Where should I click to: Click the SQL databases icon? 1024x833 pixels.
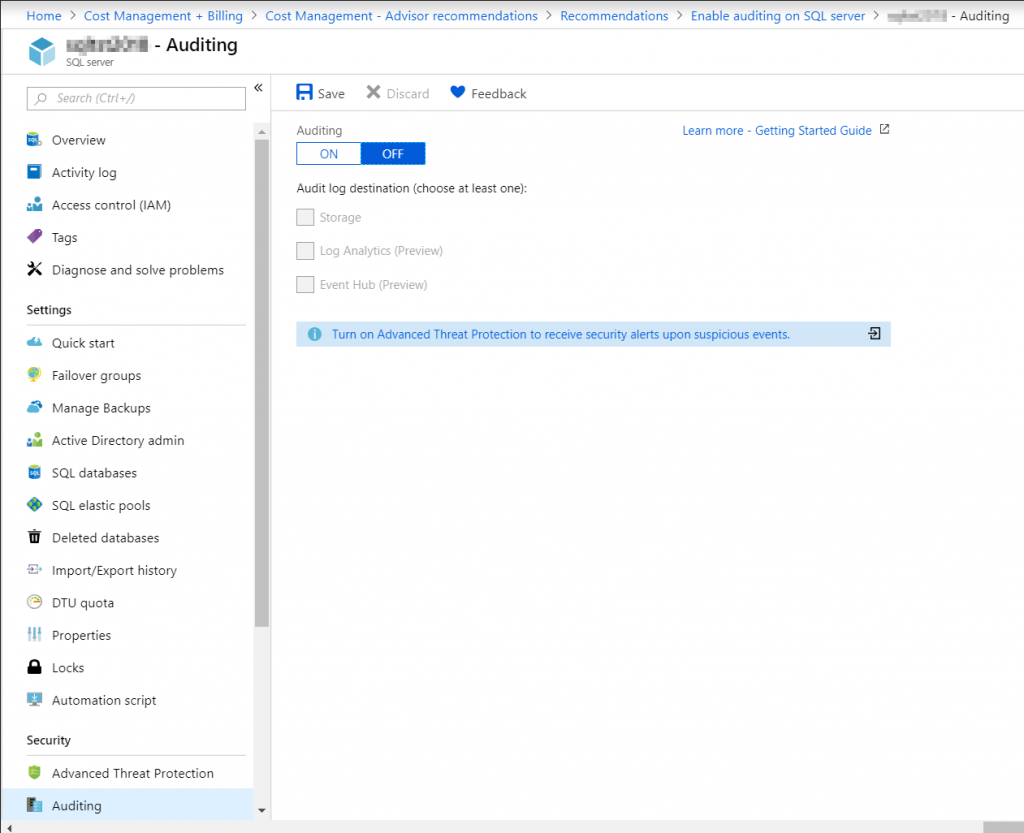click(x=34, y=472)
